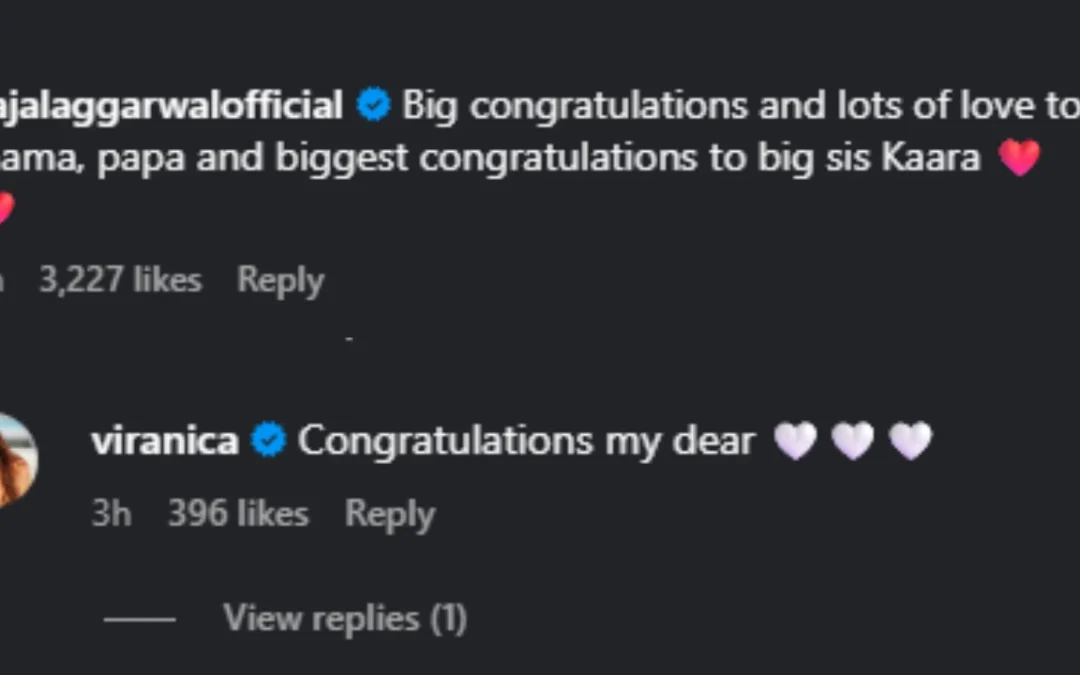Click the verified badge beside viranica
1080x675 pixels.
click(267, 437)
